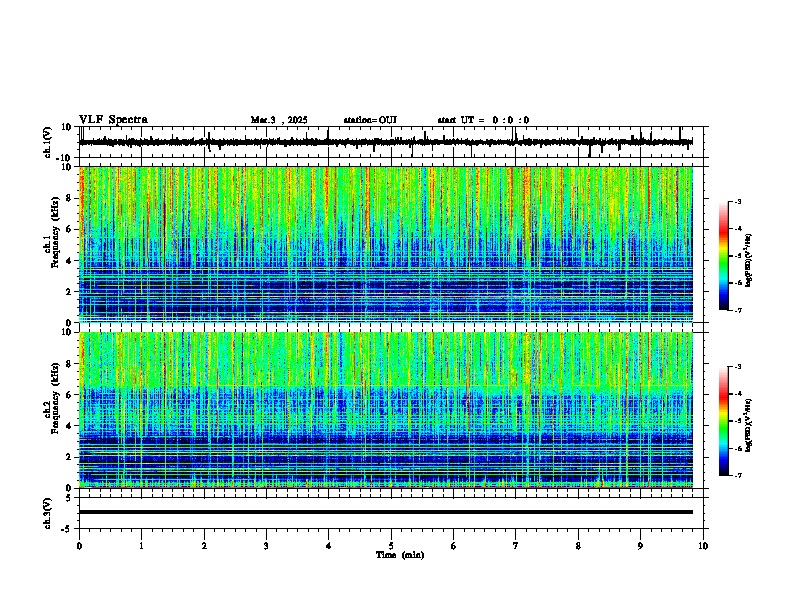Click the ch.1 spectrogram panel

[385, 244]
